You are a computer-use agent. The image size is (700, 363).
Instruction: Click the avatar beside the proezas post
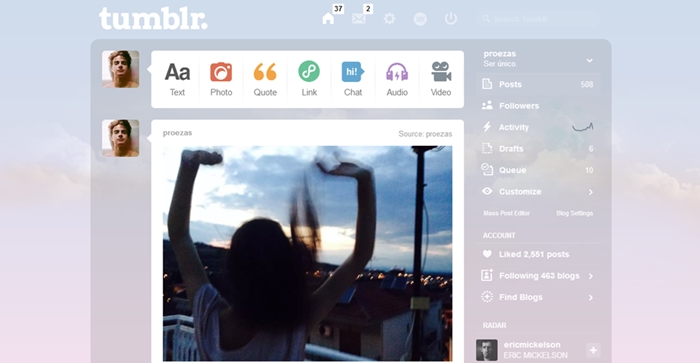click(x=121, y=138)
